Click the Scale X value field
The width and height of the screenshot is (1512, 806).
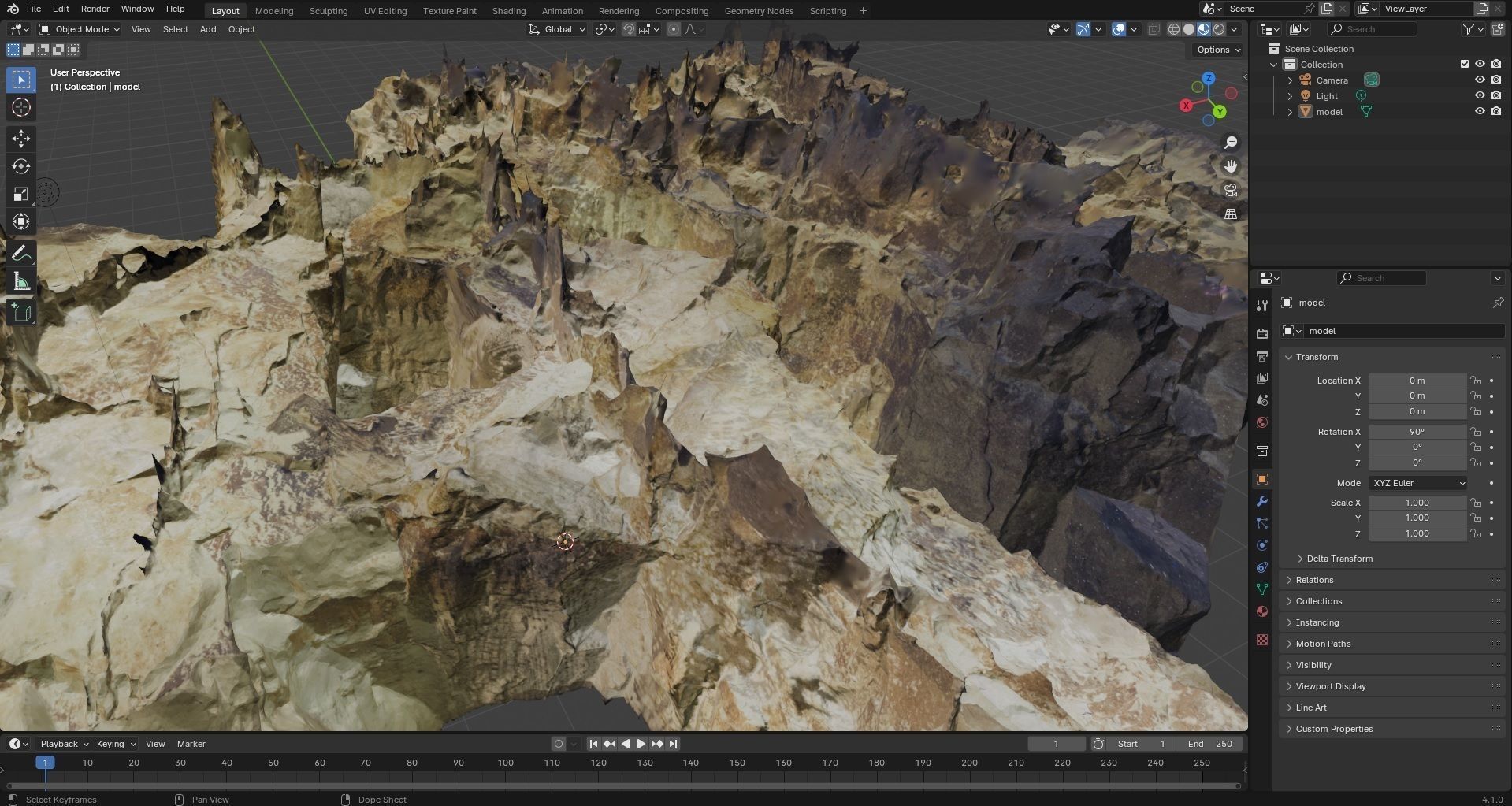pyautogui.click(x=1417, y=503)
